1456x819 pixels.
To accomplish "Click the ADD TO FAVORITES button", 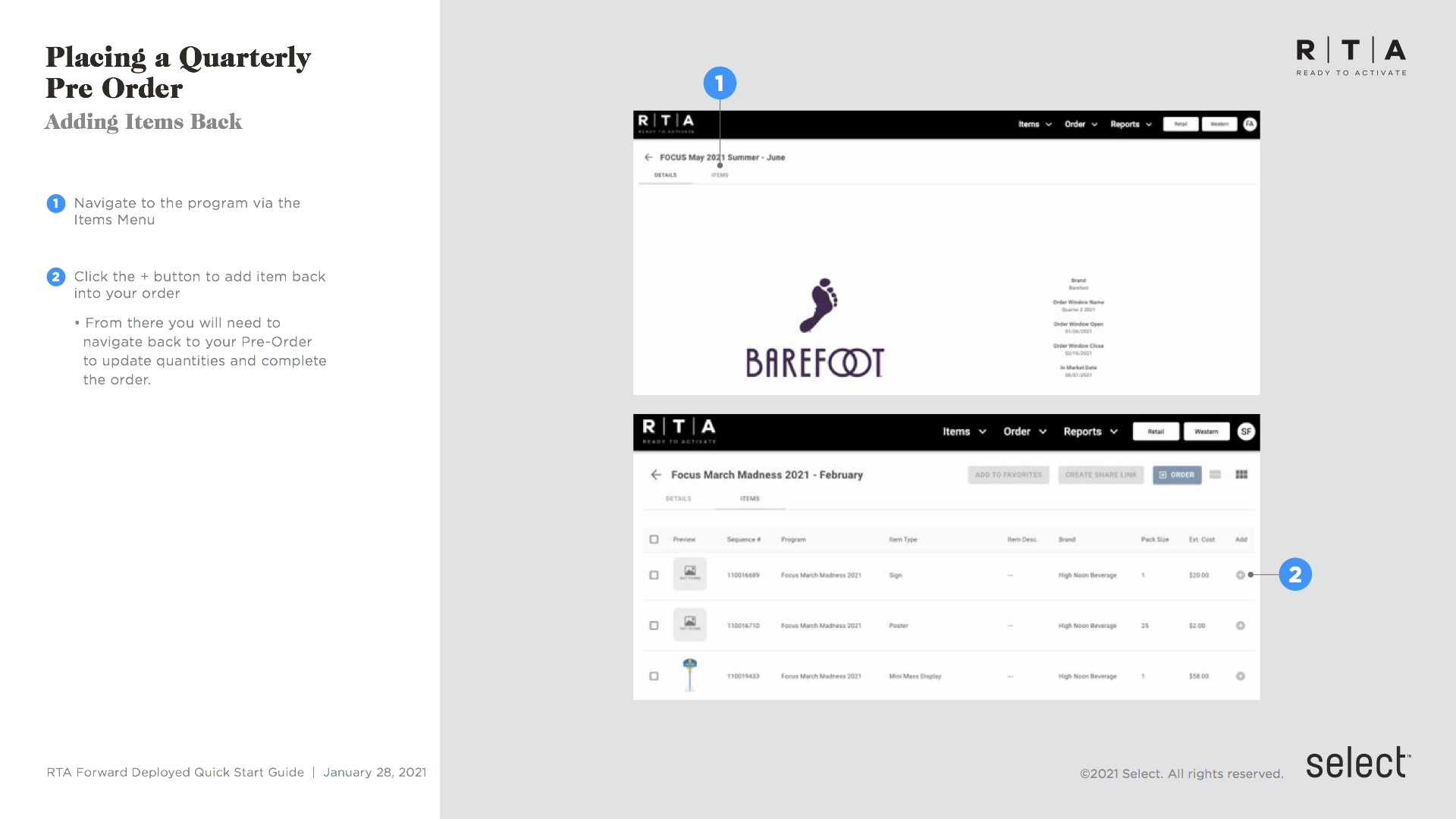I will point(1008,475).
